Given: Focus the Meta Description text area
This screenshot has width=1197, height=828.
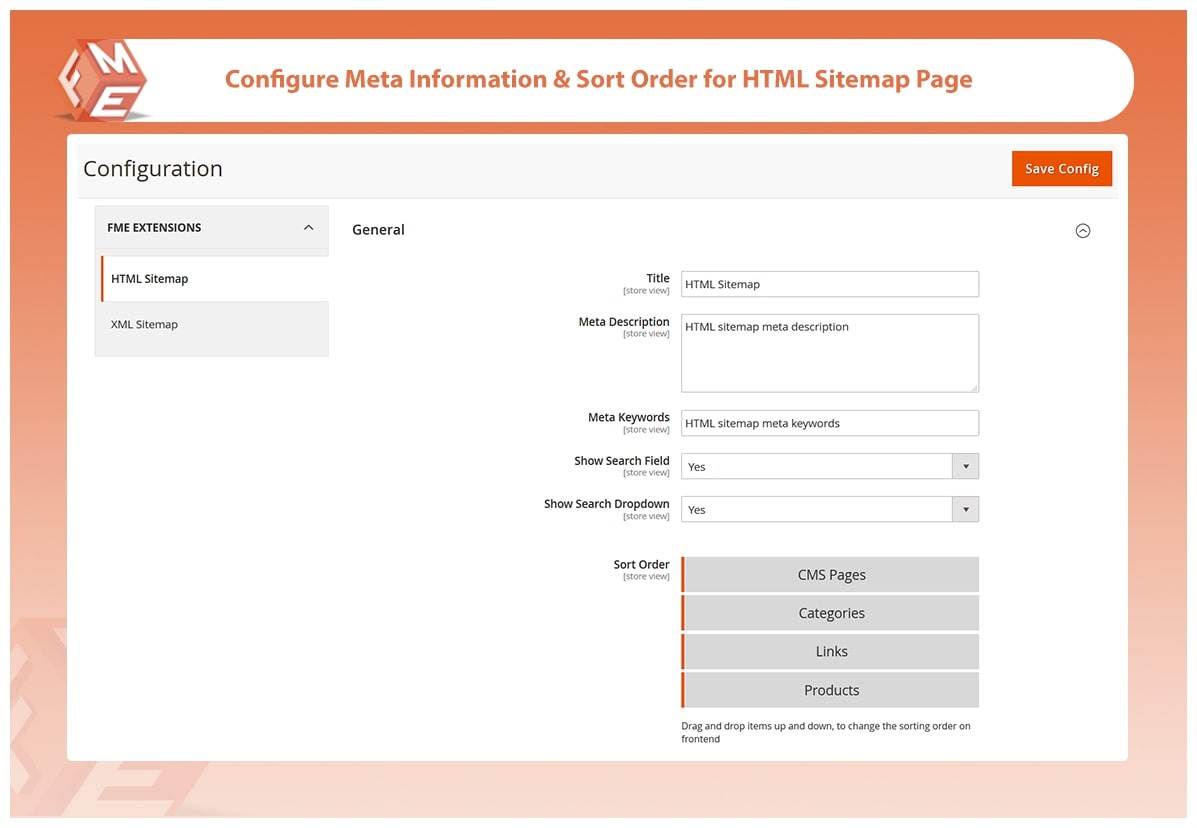Looking at the screenshot, I should (829, 353).
